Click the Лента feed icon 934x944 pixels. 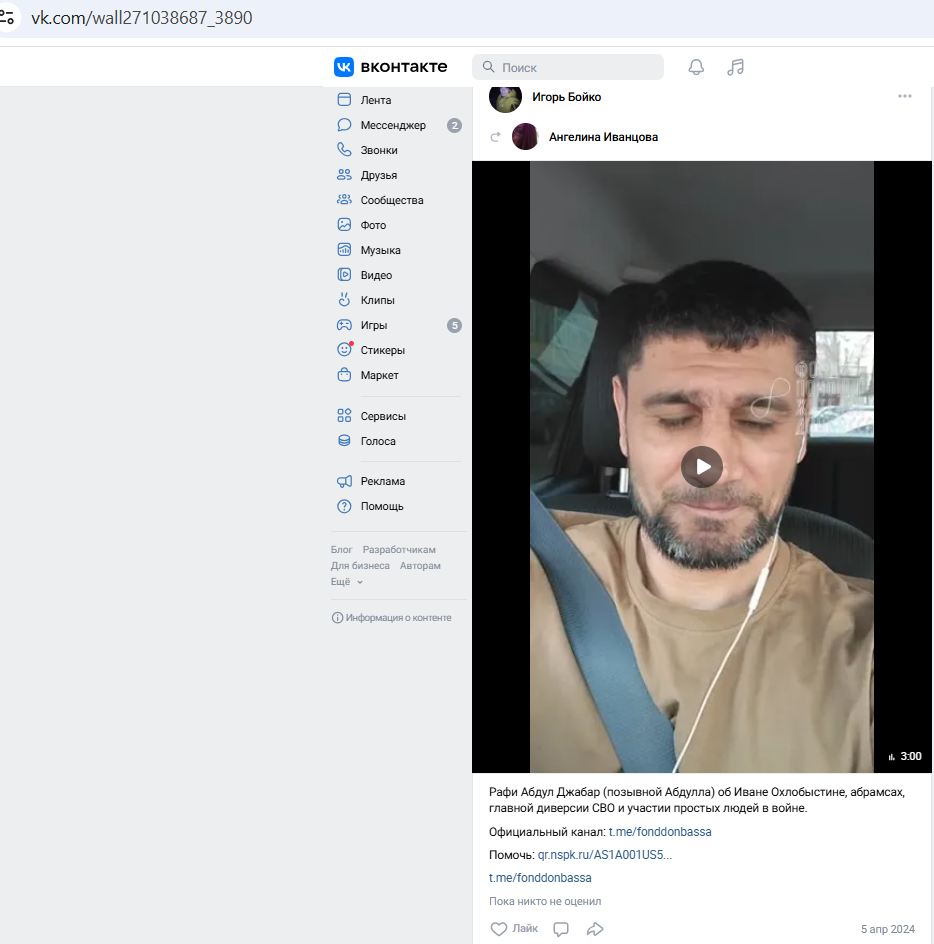click(344, 100)
